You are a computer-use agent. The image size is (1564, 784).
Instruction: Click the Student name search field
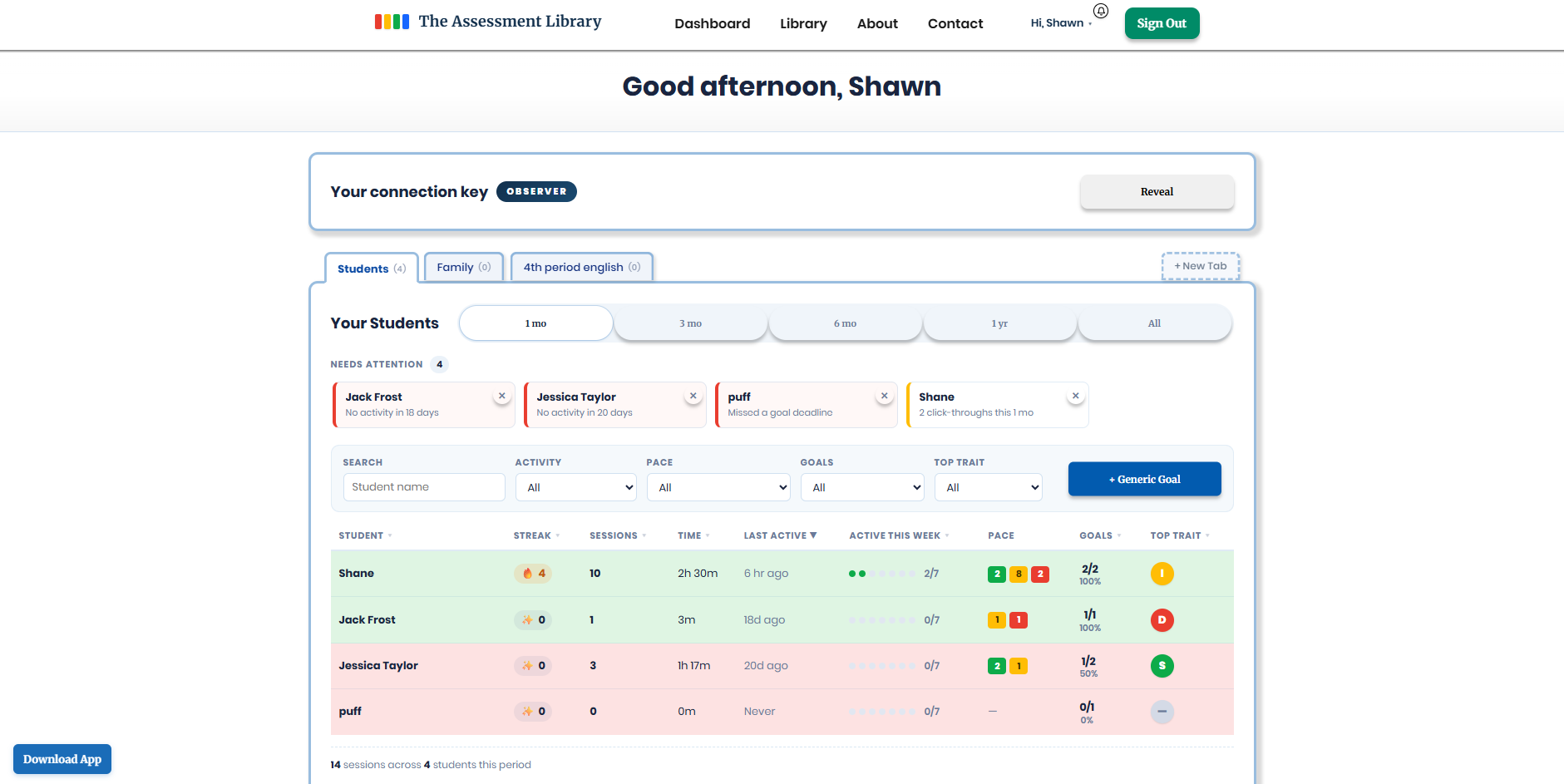pos(424,487)
